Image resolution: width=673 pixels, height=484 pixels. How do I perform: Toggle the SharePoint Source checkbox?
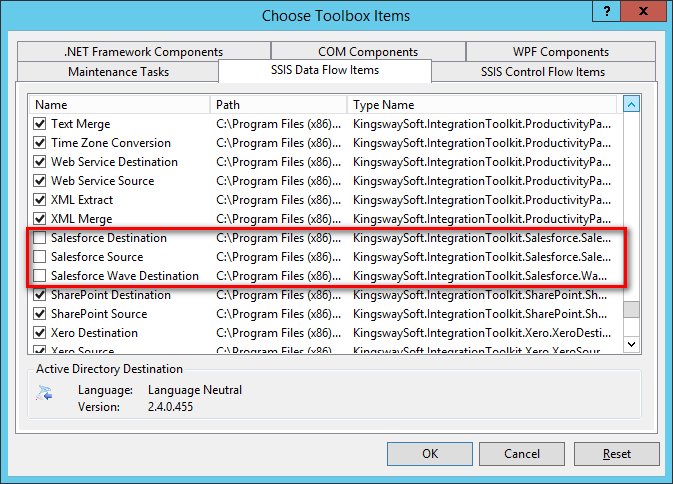[x=39, y=314]
